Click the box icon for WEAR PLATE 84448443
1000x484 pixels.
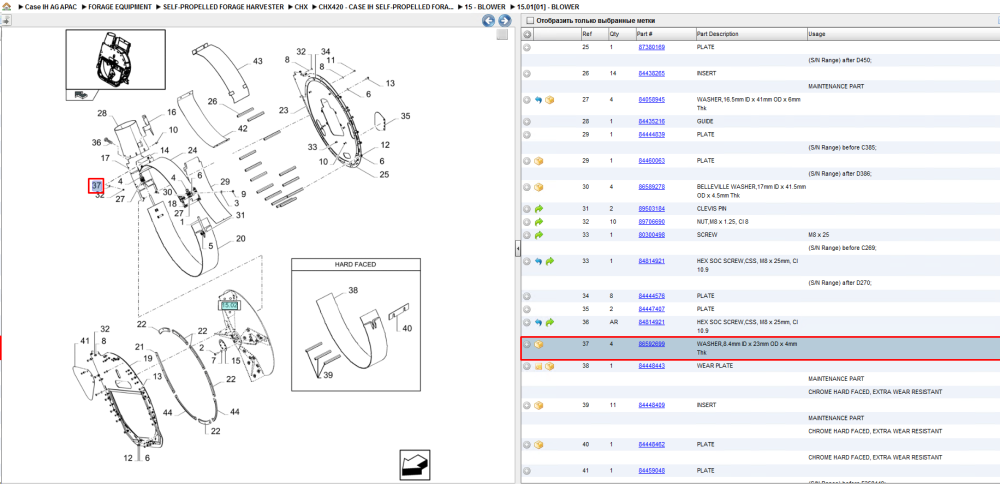tap(549, 366)
